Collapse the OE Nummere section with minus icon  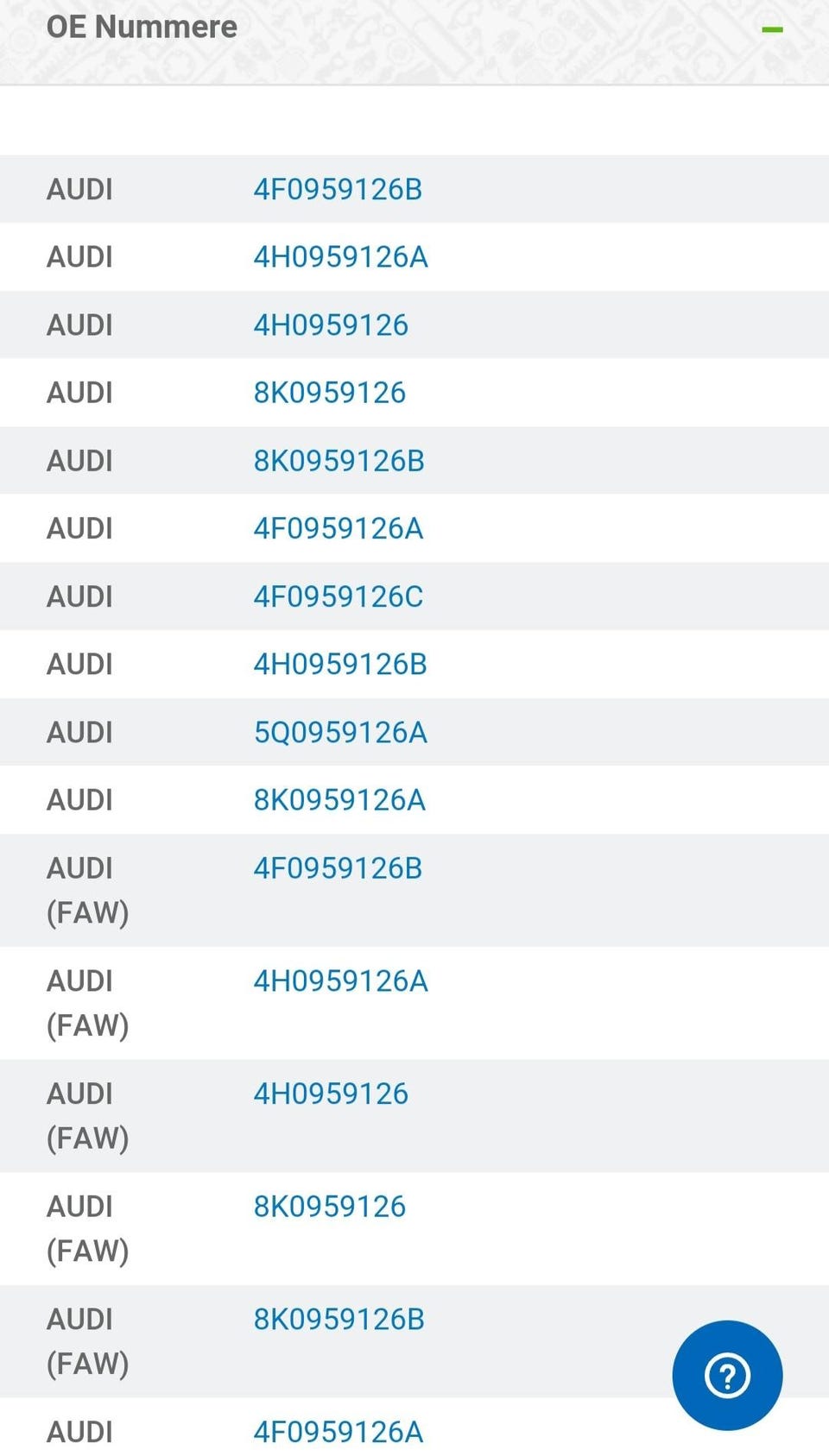point(772,29)
